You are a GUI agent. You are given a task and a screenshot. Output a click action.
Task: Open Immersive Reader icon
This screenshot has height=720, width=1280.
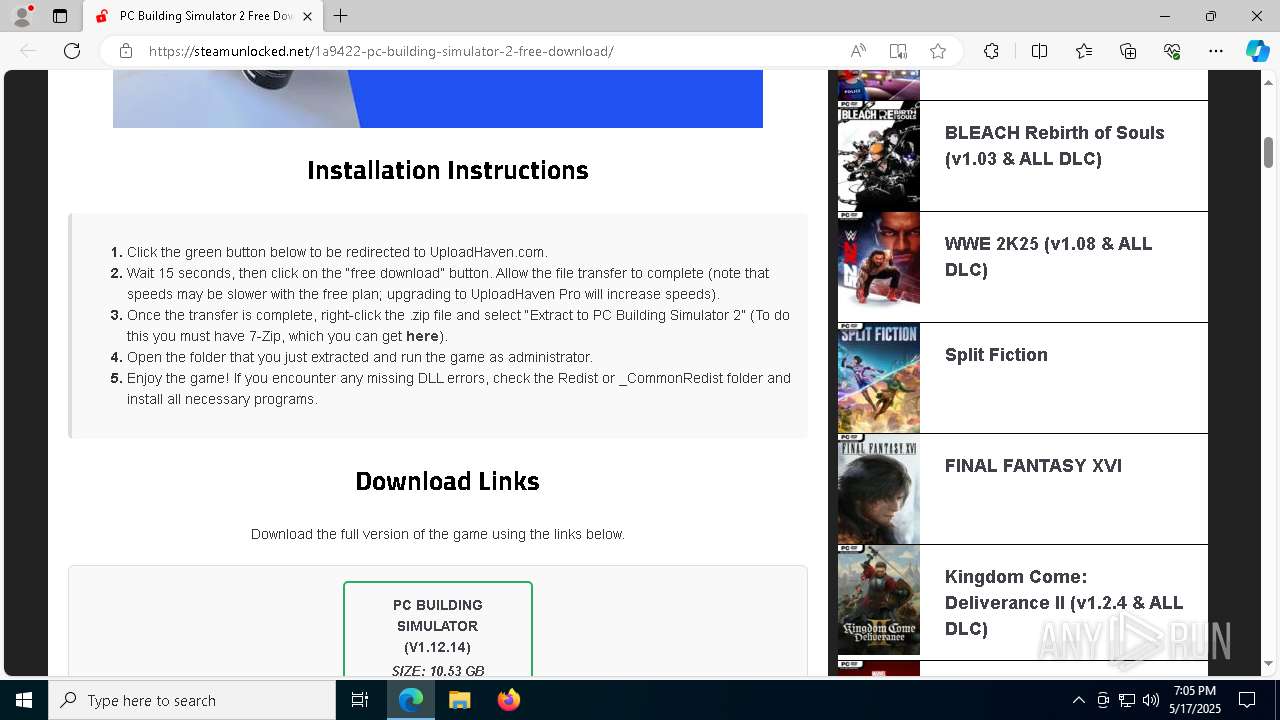[x=898, y=51]
